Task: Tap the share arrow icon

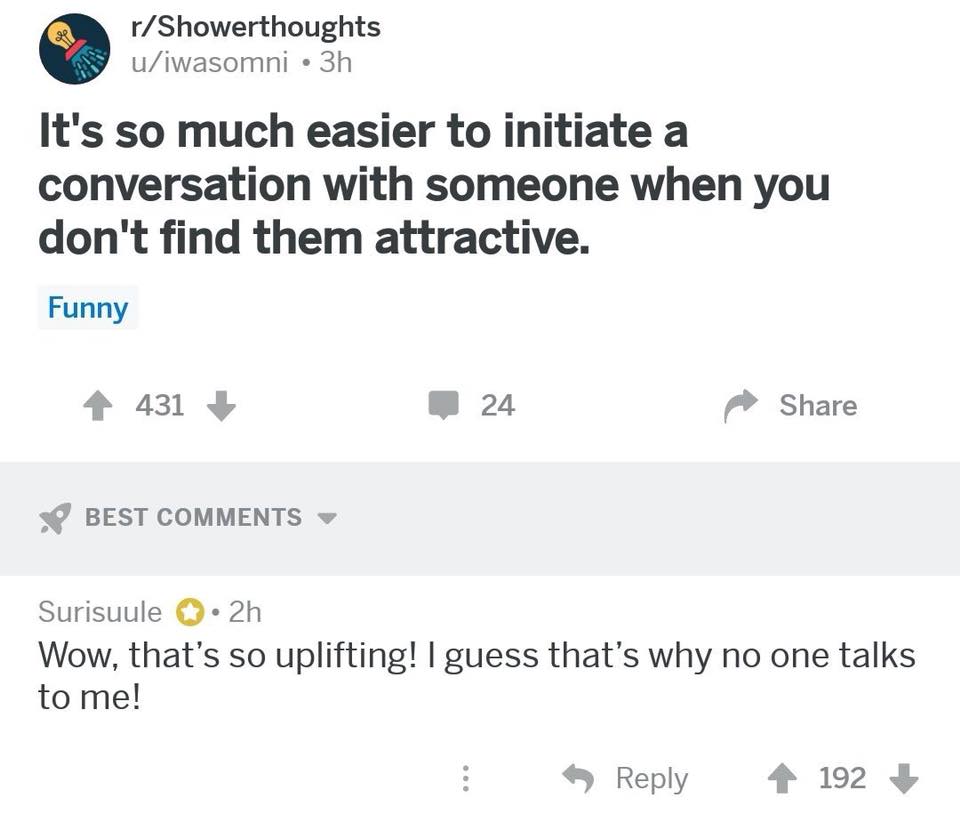Action: (x=741, y=406)
